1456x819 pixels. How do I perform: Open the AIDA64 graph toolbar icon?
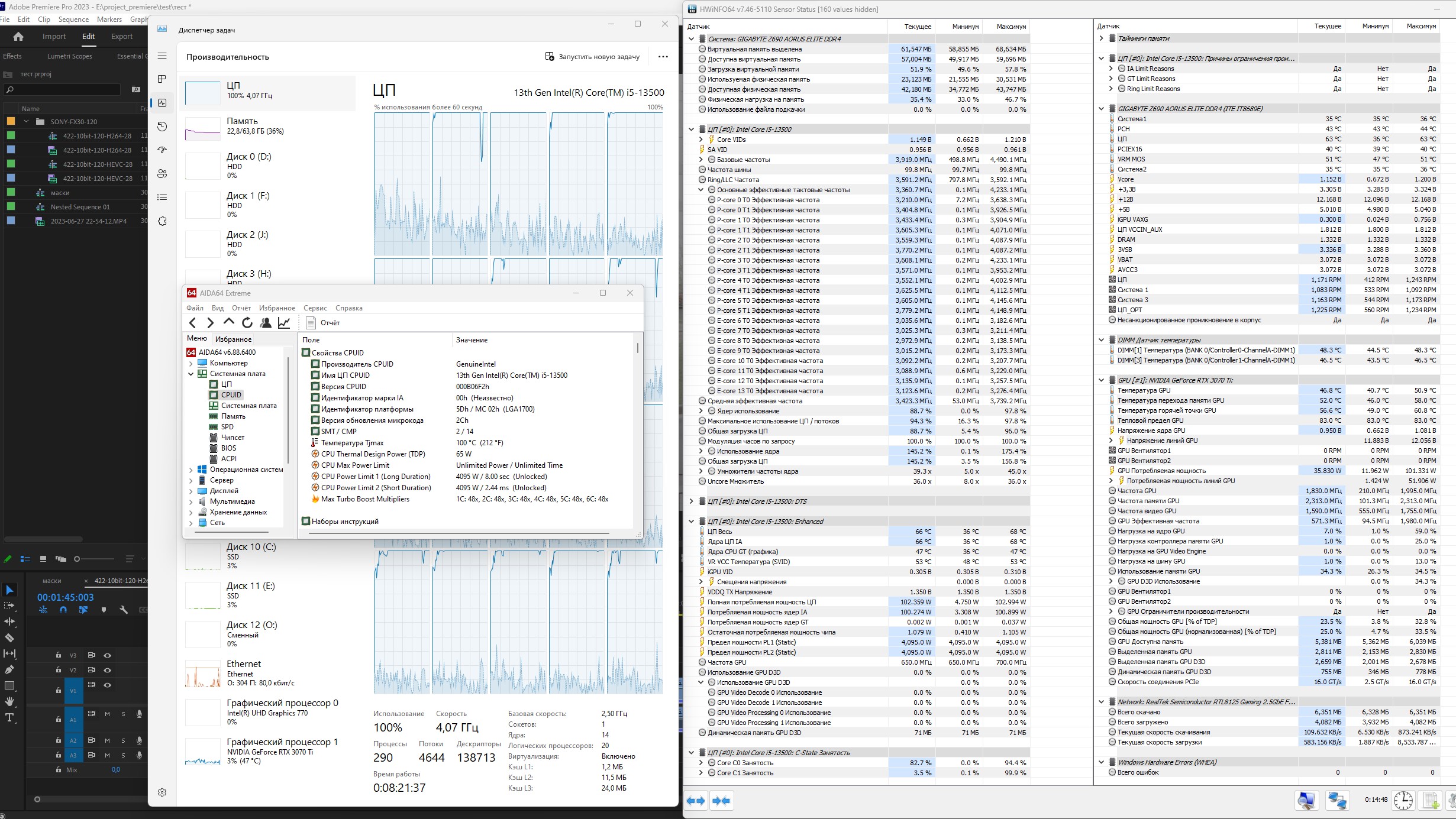[x=284, y=322]
